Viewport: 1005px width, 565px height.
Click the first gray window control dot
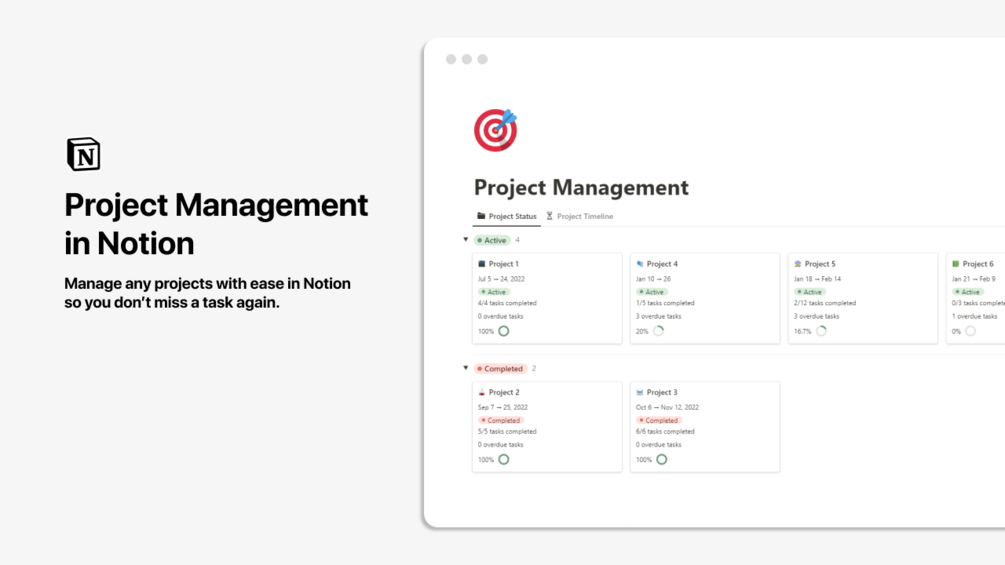click(451, 59)
